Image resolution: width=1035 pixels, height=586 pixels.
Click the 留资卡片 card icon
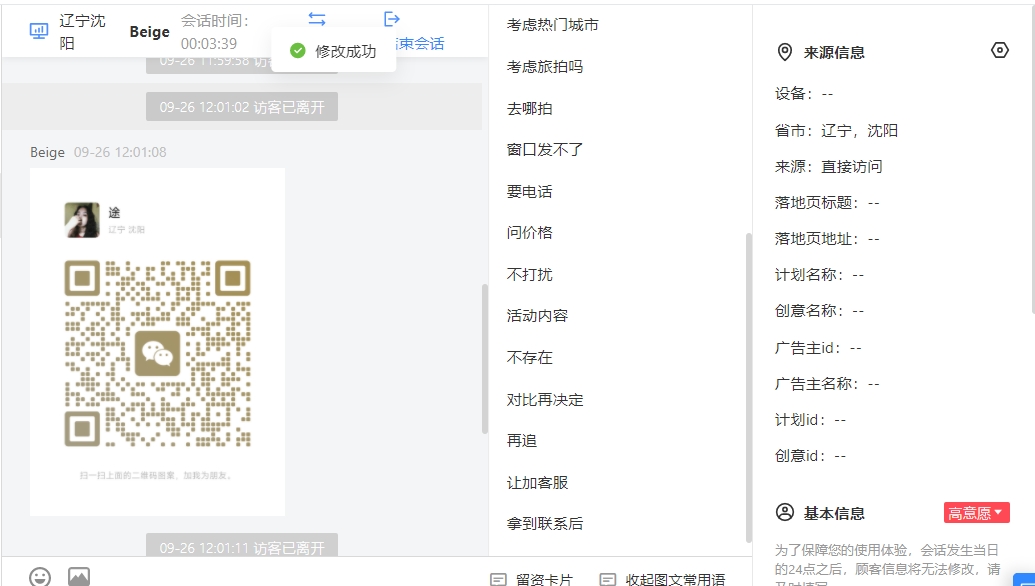pos(498,579)
